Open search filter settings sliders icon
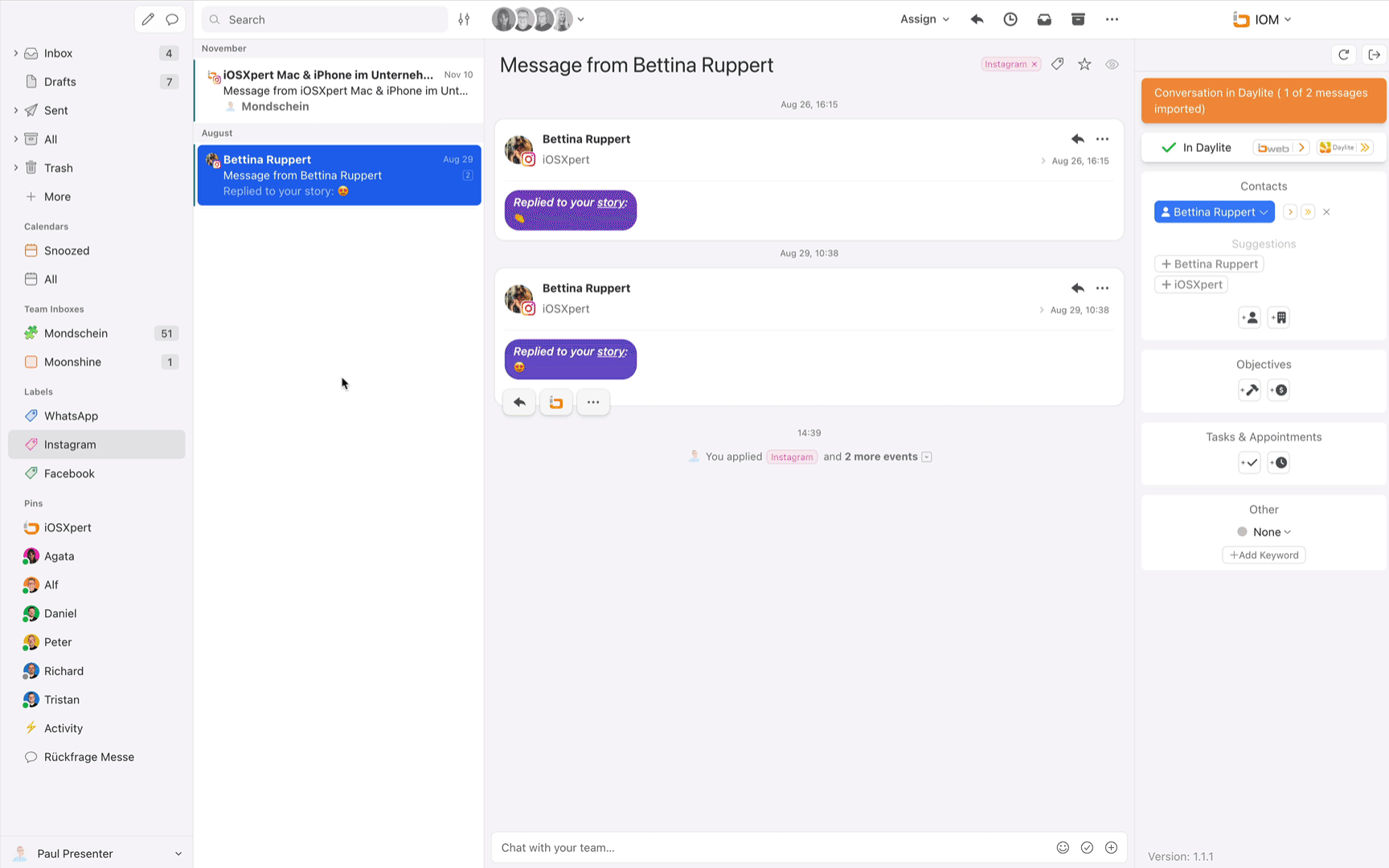 pos(464,19)
